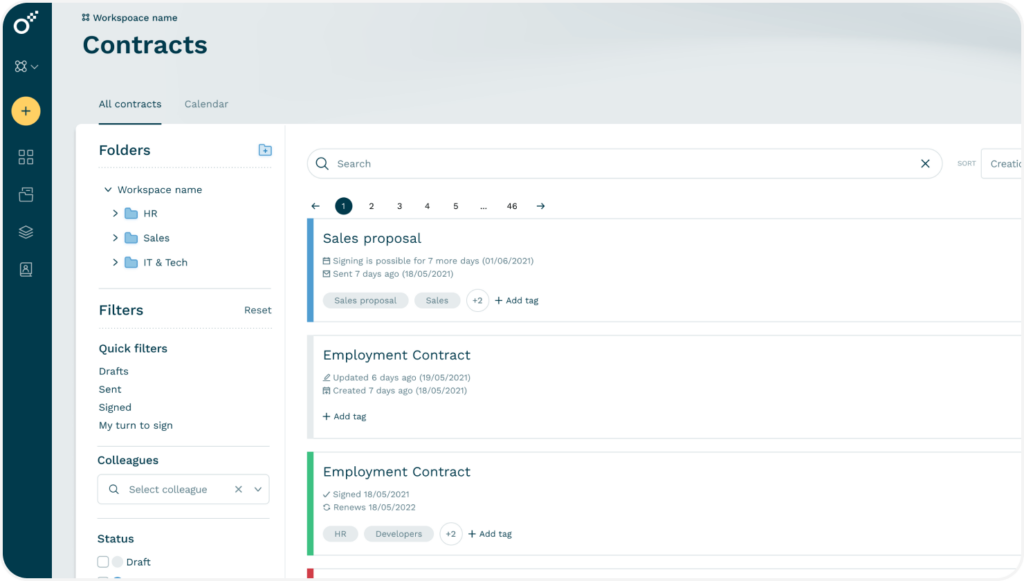The width and height of the screenshot is (1024, 581).
Task: Open the colleague dropdown arrow
Action: [258, 490]
